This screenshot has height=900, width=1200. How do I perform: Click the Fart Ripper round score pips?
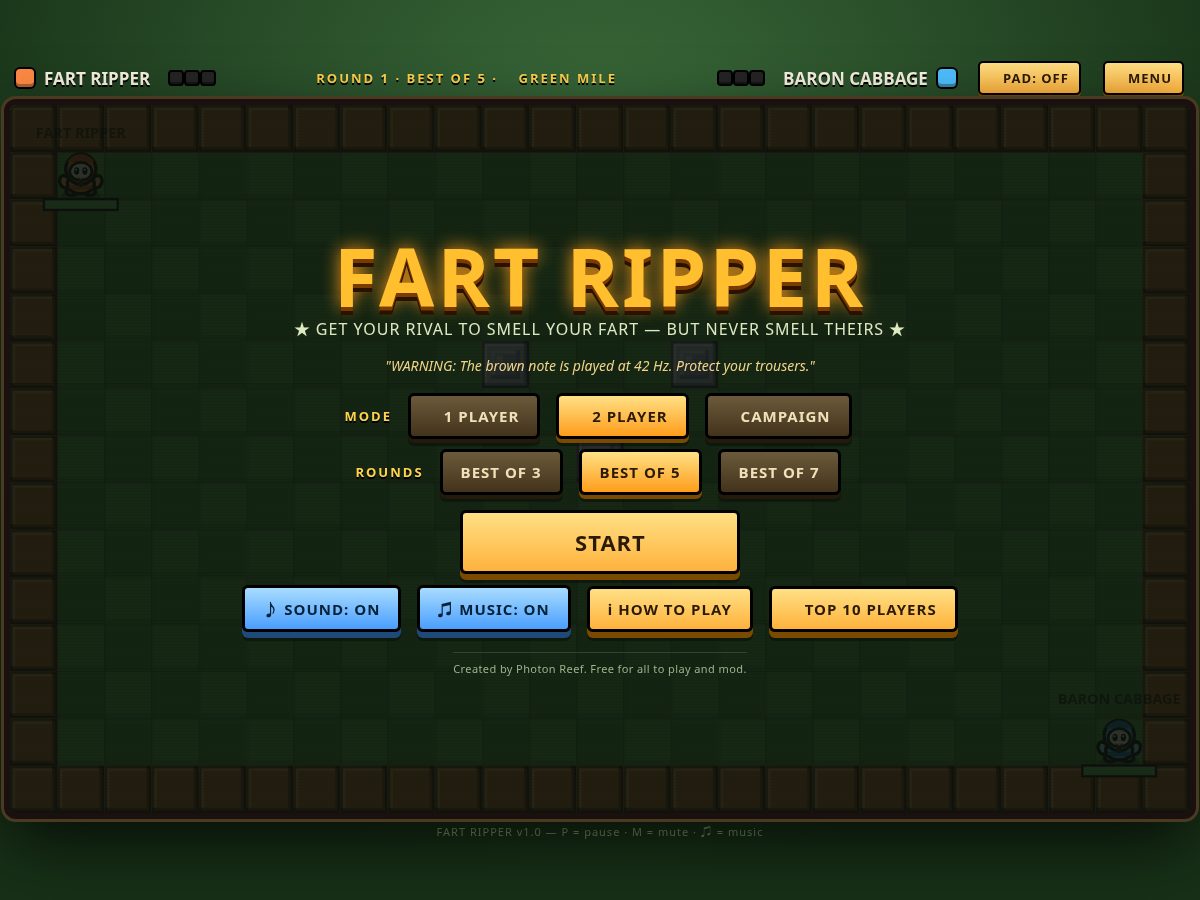point(192,78)
